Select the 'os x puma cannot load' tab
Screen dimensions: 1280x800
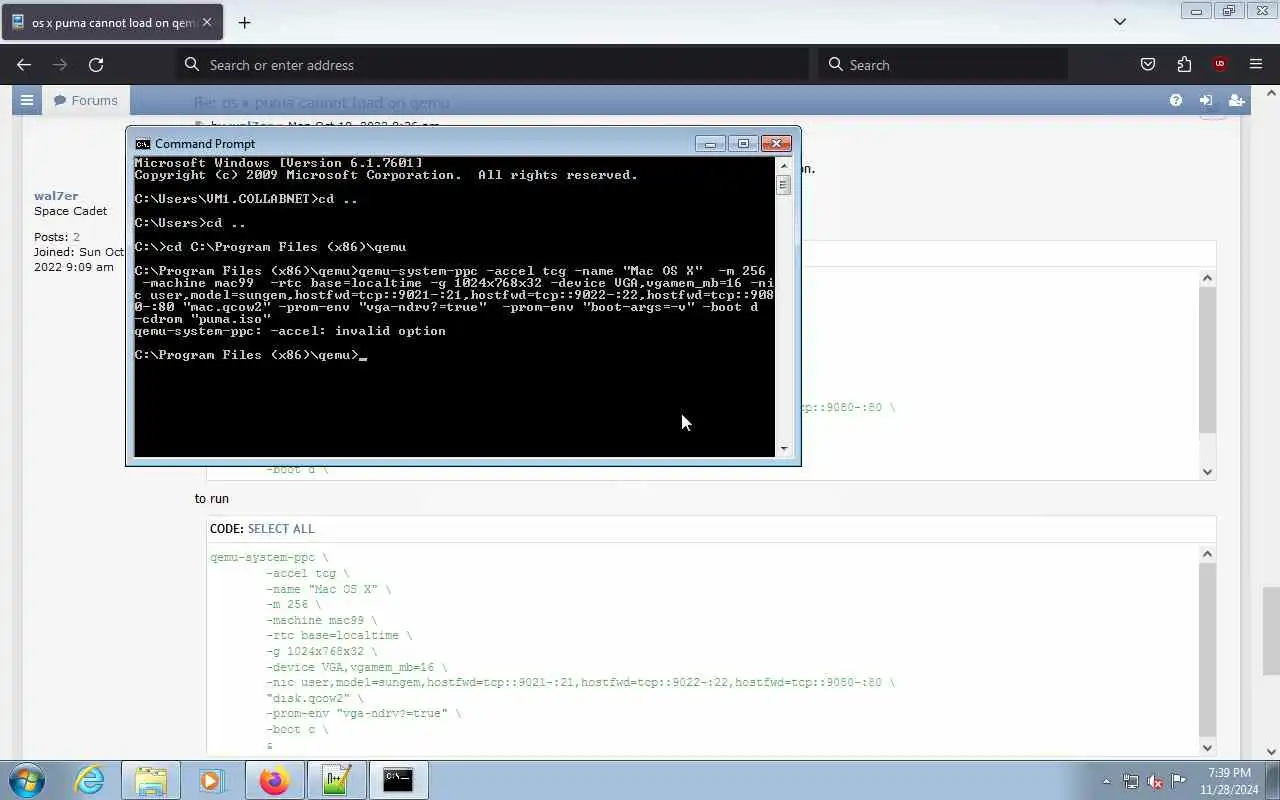coord(112,22)
